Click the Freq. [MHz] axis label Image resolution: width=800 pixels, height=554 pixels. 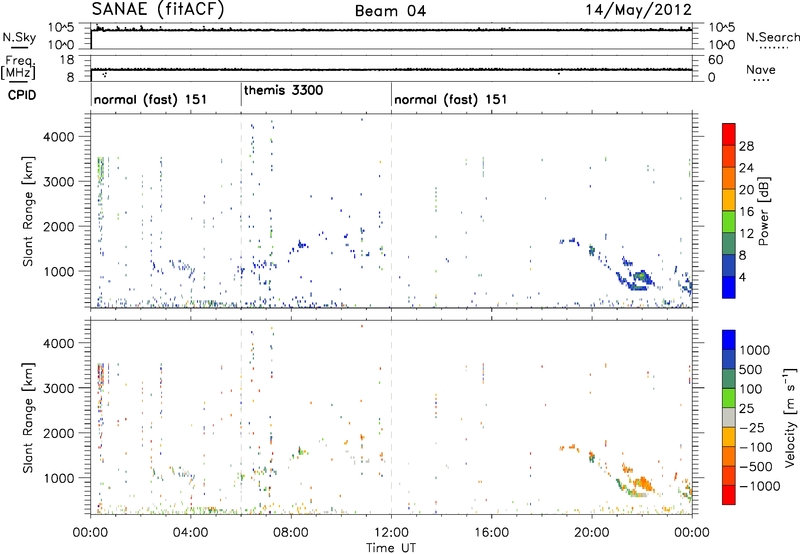18,67
